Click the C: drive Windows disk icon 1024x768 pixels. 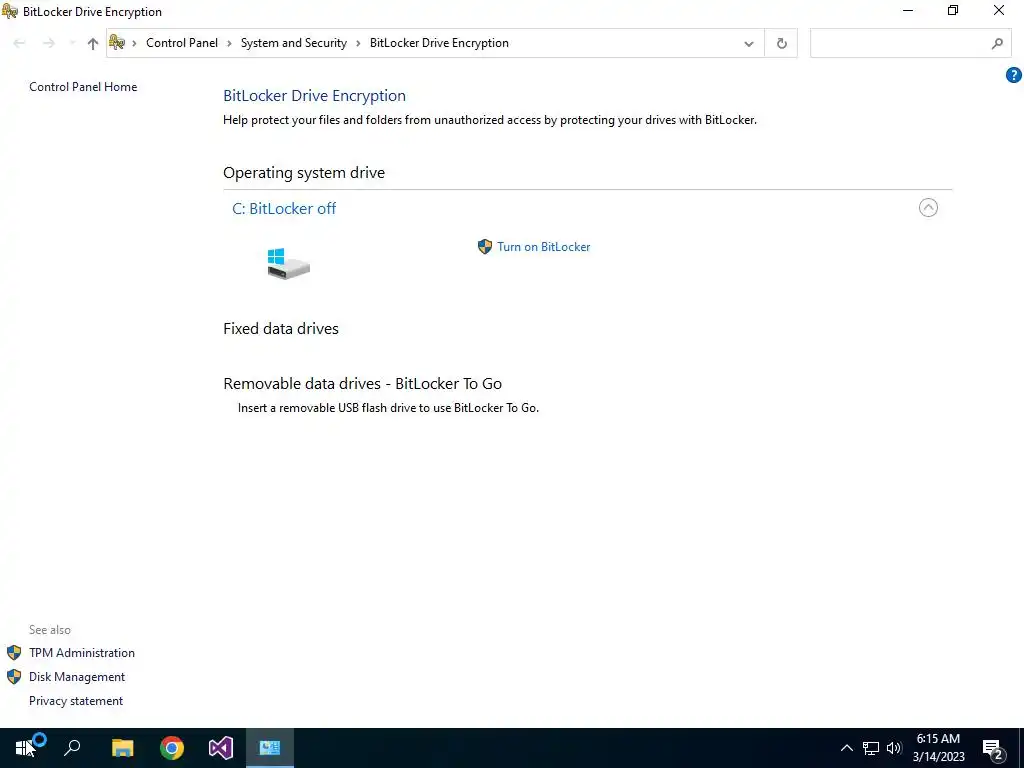pyautogui.click(x=288, y=264)
